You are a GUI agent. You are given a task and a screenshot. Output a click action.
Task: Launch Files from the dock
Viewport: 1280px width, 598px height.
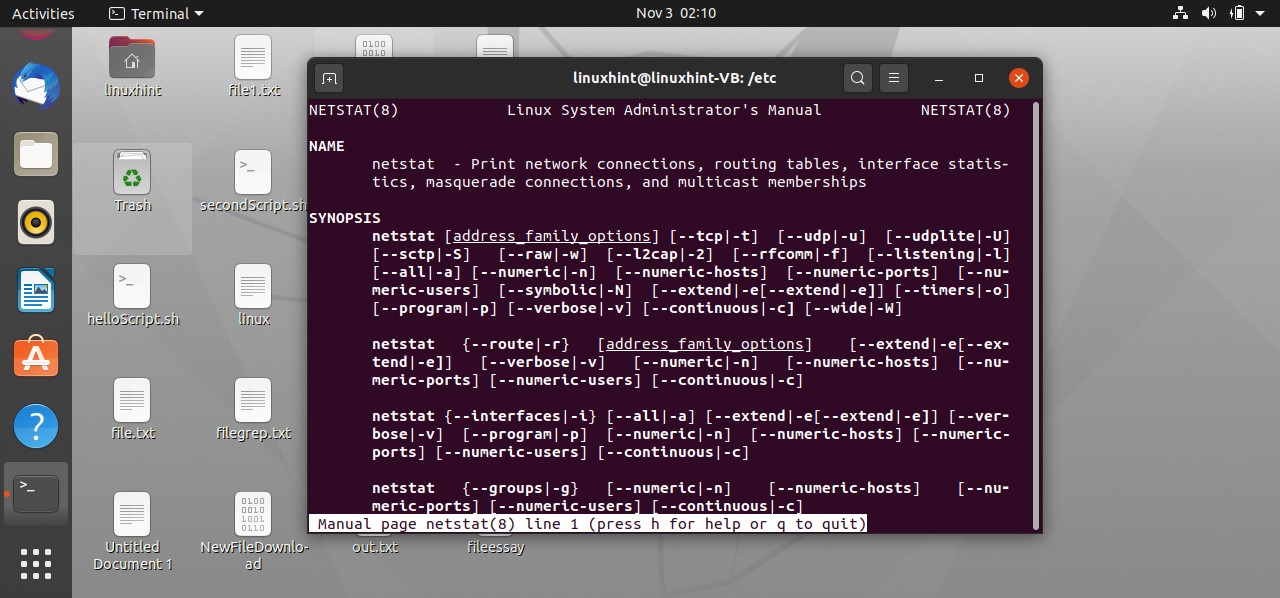pos(36,154)
